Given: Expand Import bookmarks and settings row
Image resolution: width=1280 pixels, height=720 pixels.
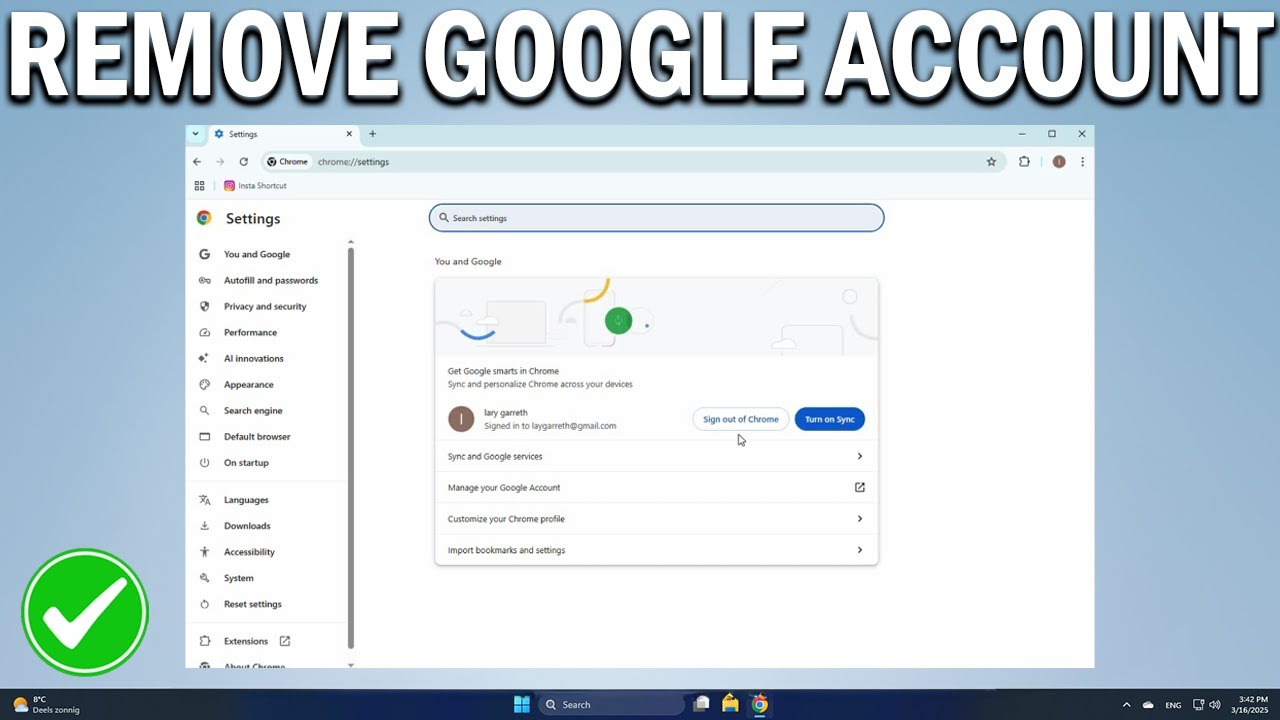Looking at the screenshot, I should coord(656,550).
